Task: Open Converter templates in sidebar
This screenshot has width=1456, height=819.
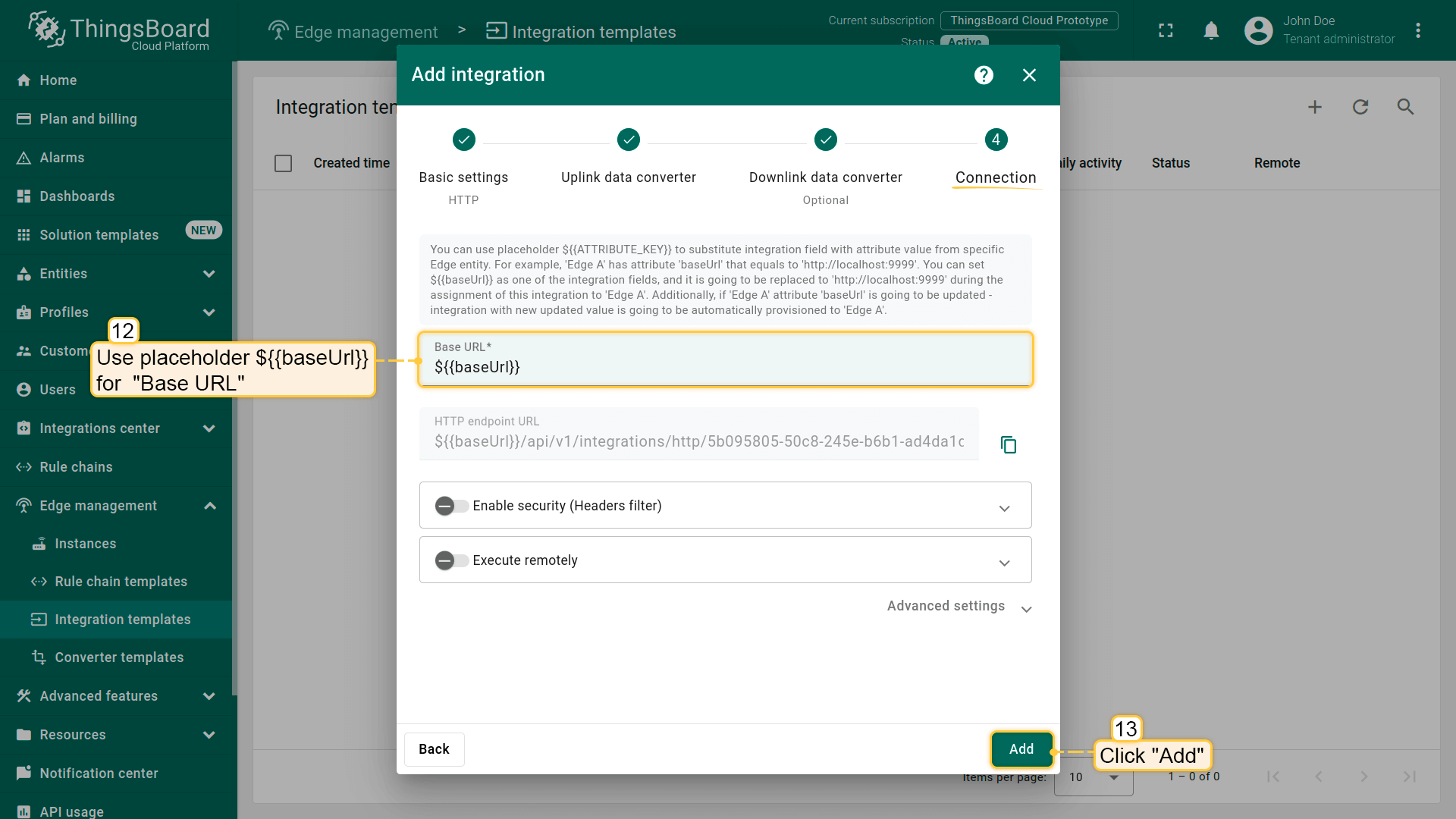Action: click(x=119, y=657)
